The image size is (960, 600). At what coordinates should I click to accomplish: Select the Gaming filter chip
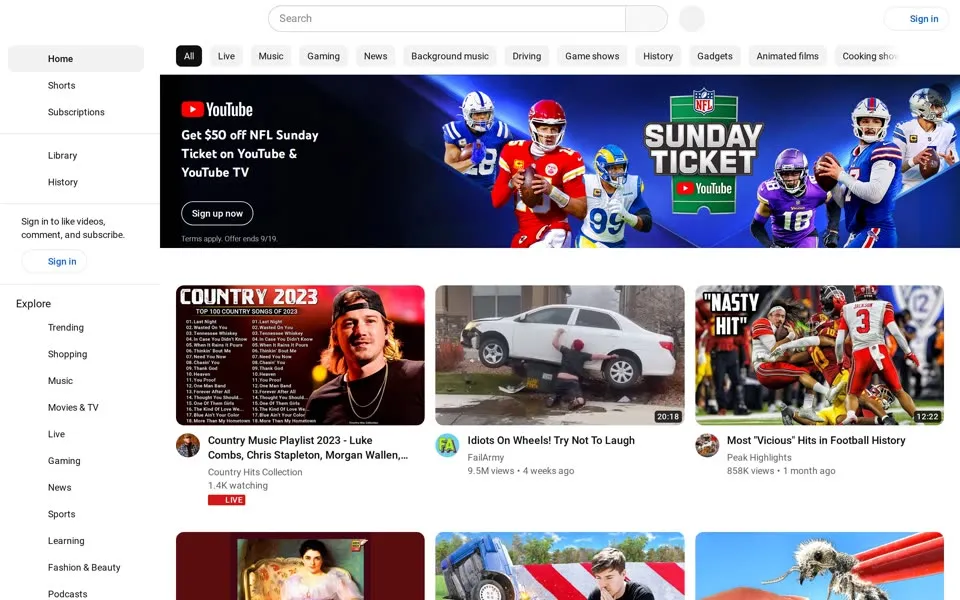[323, 56]
